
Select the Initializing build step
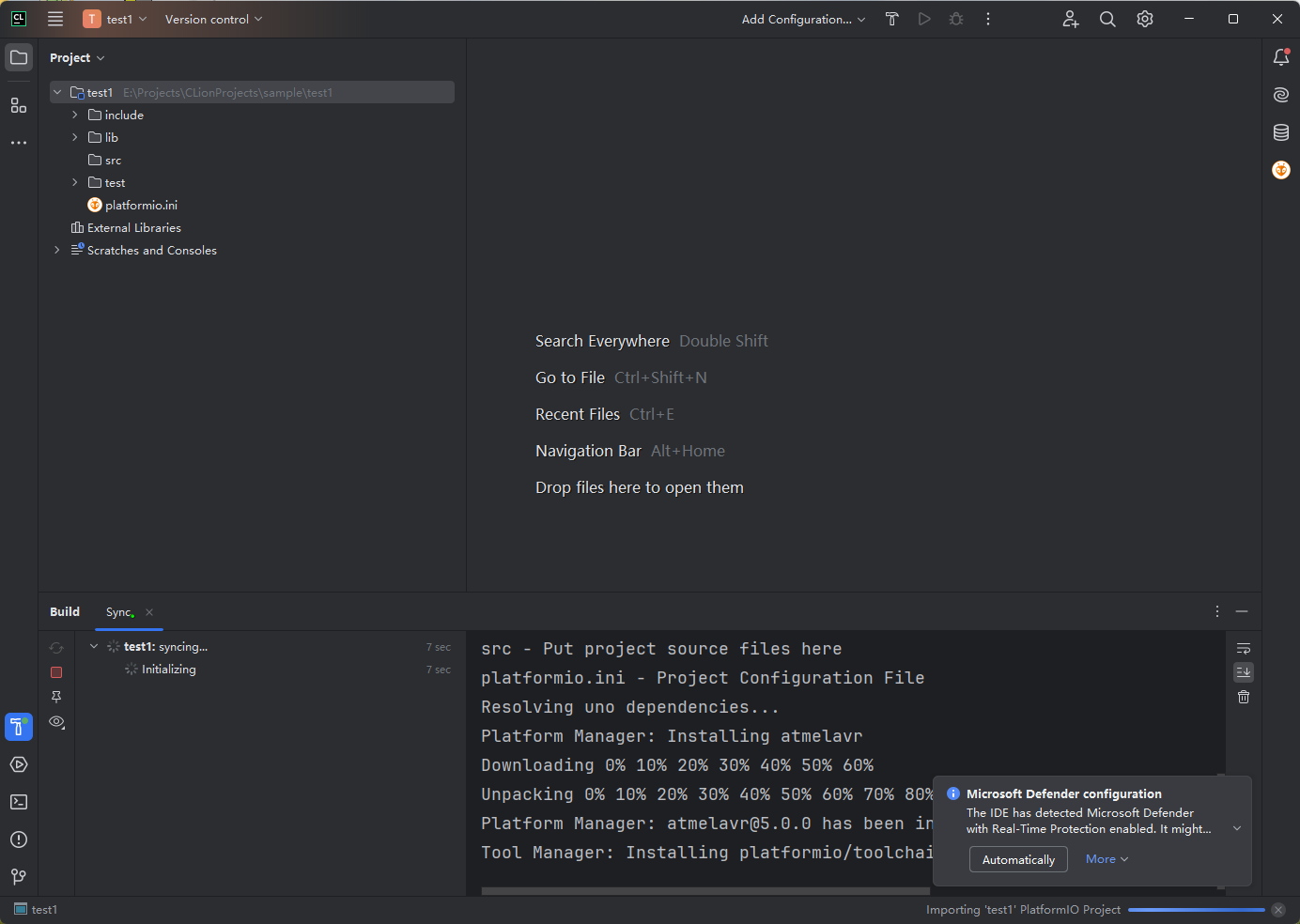(168, 670)
